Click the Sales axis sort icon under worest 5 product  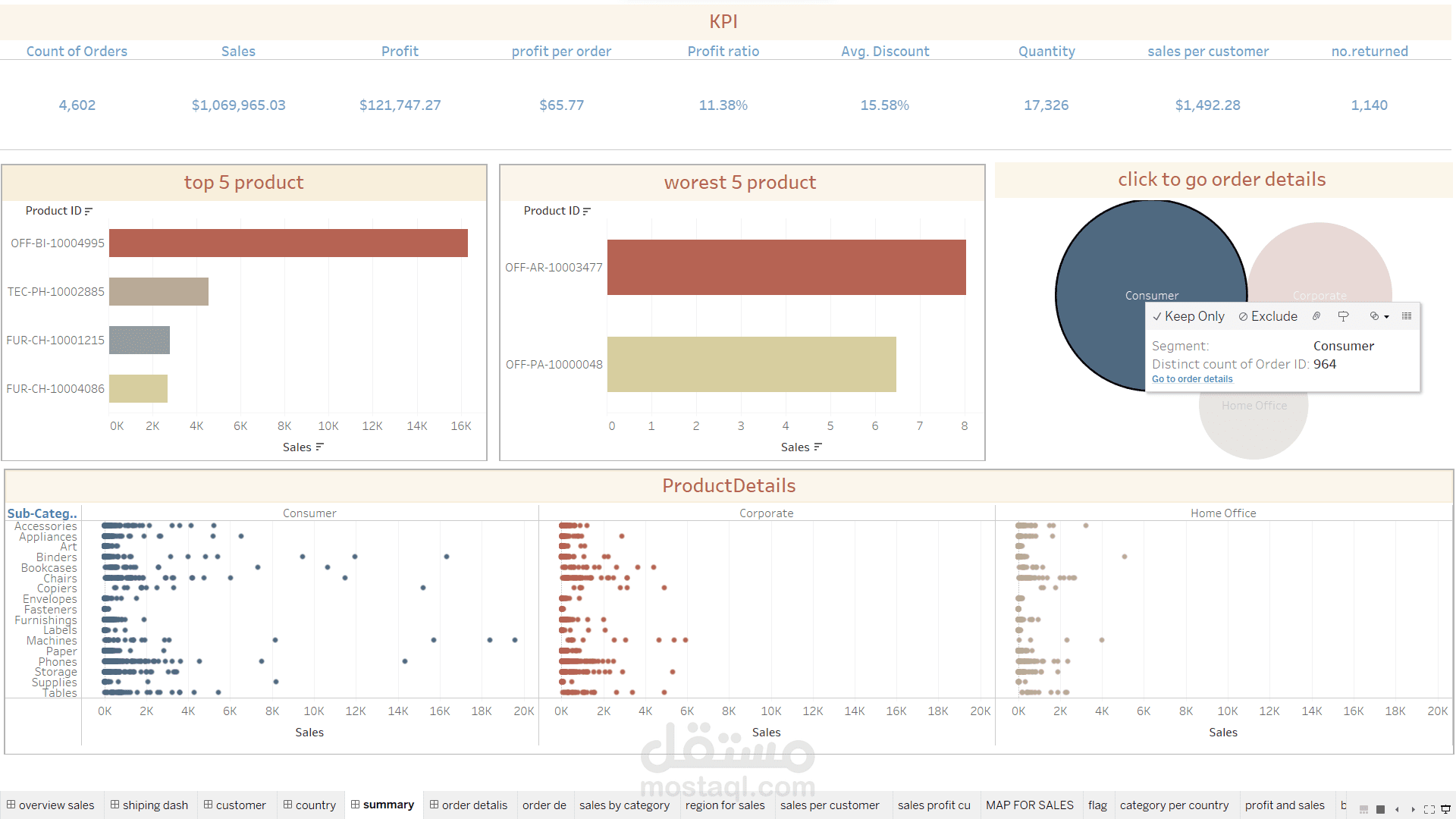click(x=817, y=447)
